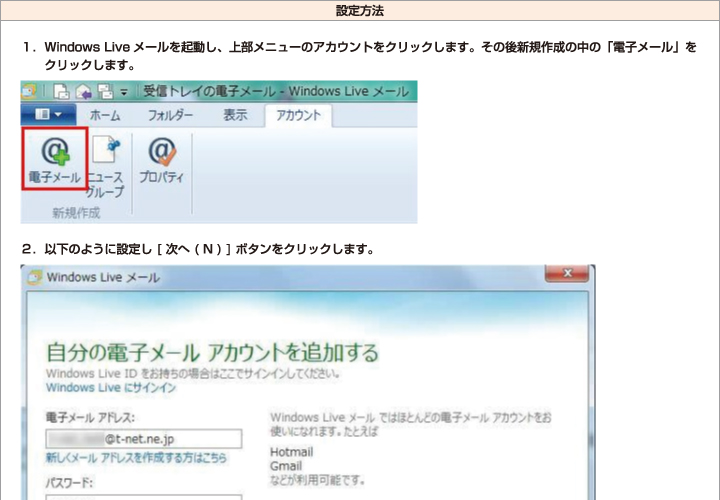The width and height of the screenshot is (720, 500).
Task: Click the 設定方法 header text
Action: point(360,11)
